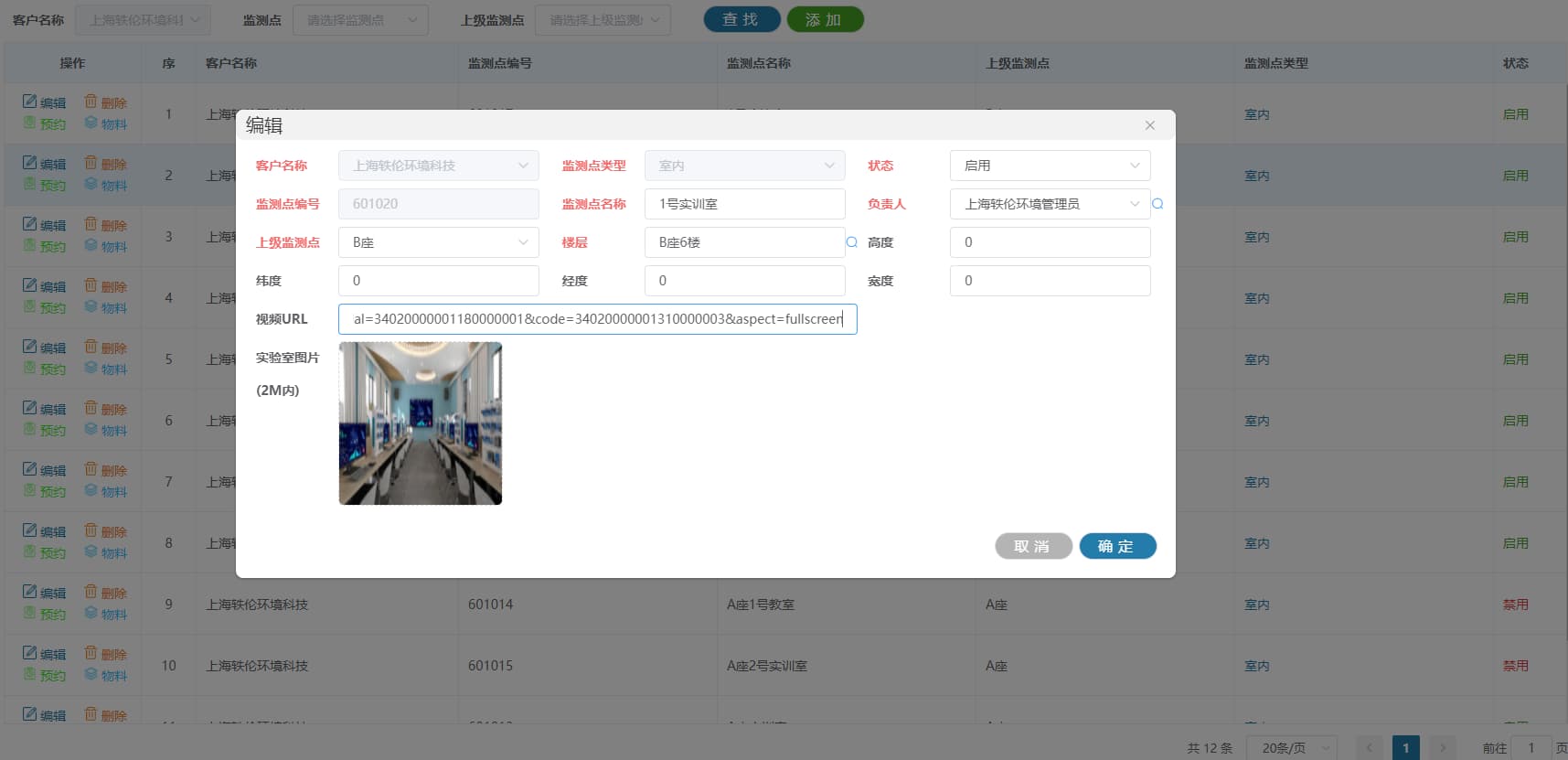Image resolution: width=1568 pixels, height=760 pixels.
Task: Click 预约 icon in row 10
Action: [30, 674]
